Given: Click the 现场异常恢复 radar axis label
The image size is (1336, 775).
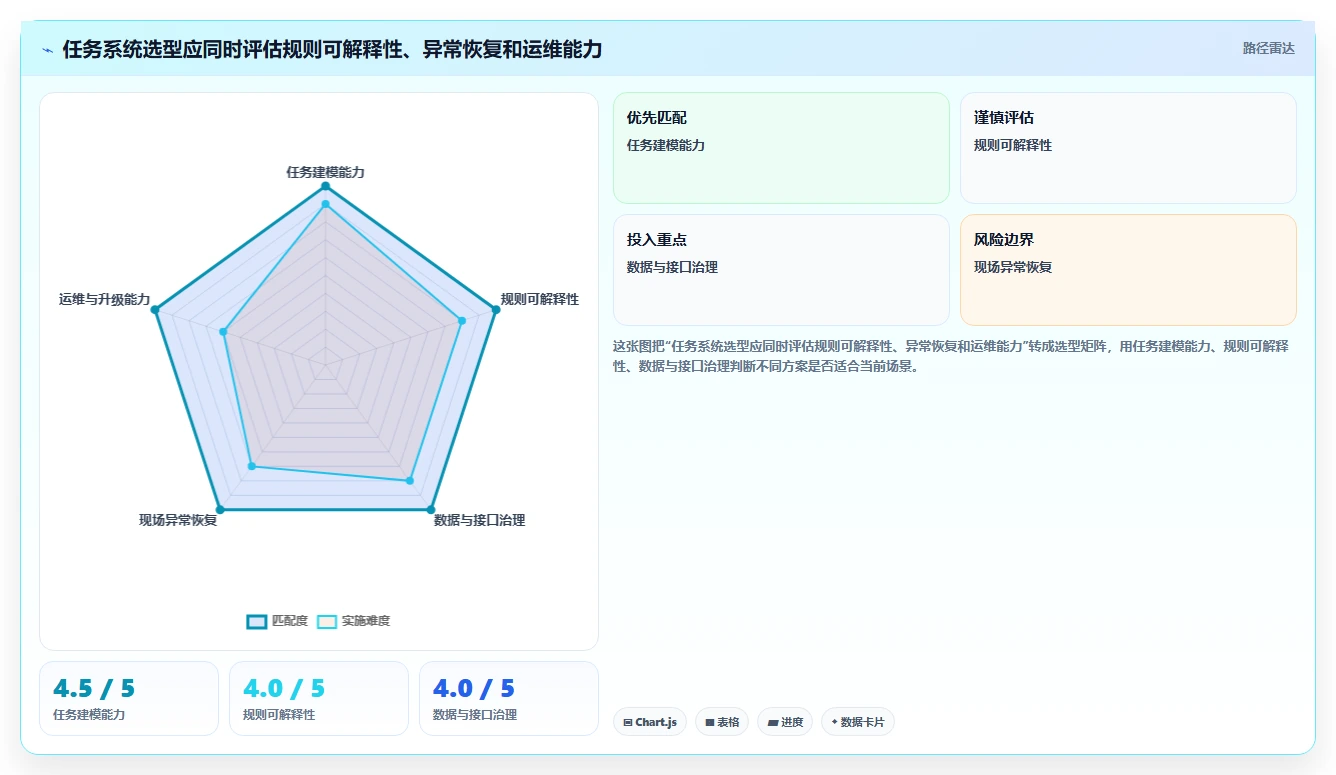Looking at the screenshot, I should (x=178, y=520).
